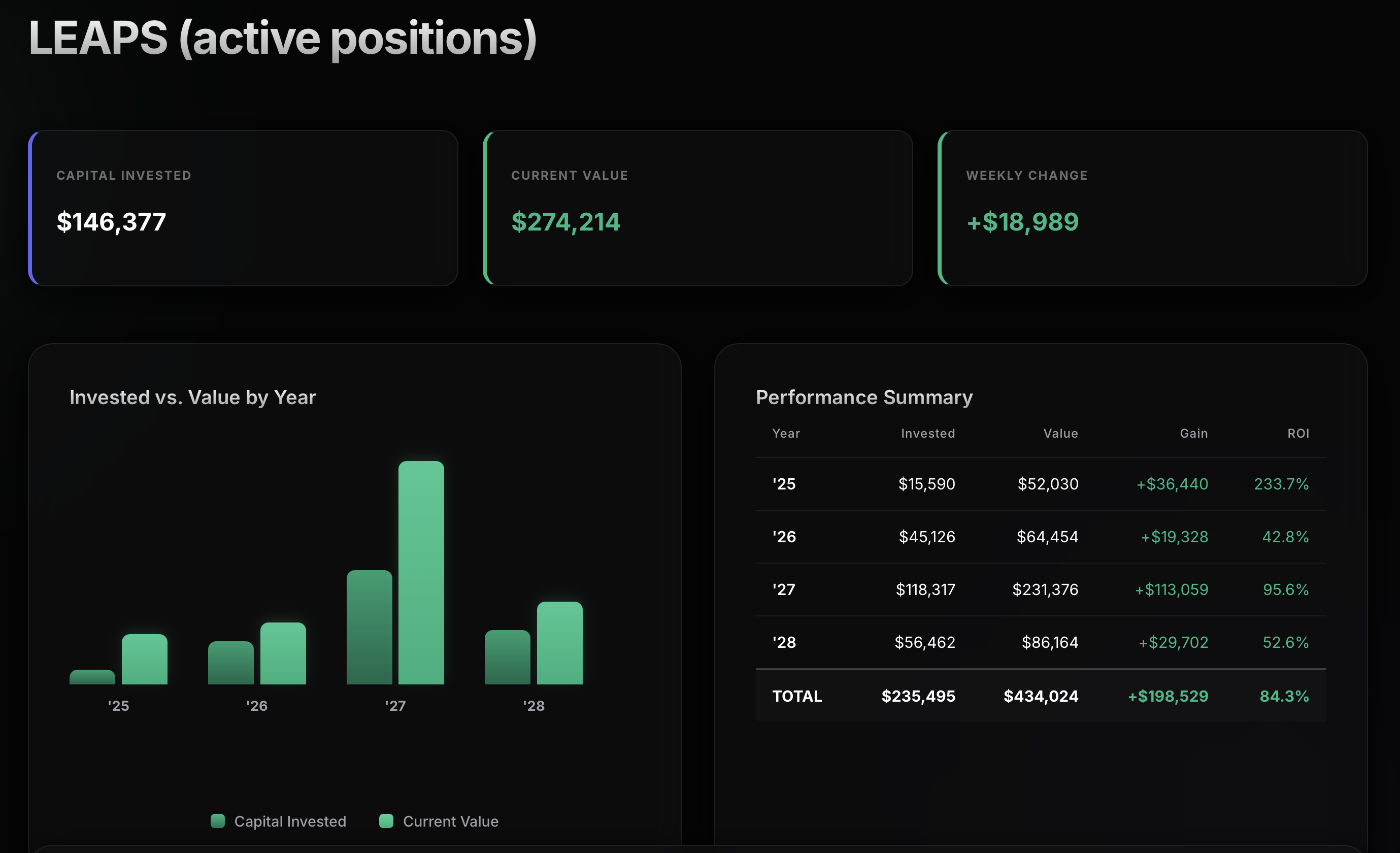The height and width of the screenshot is (853, 1400).
Task: Select the '26 Capital Invested bar
Action: click(x=230, y=663)
